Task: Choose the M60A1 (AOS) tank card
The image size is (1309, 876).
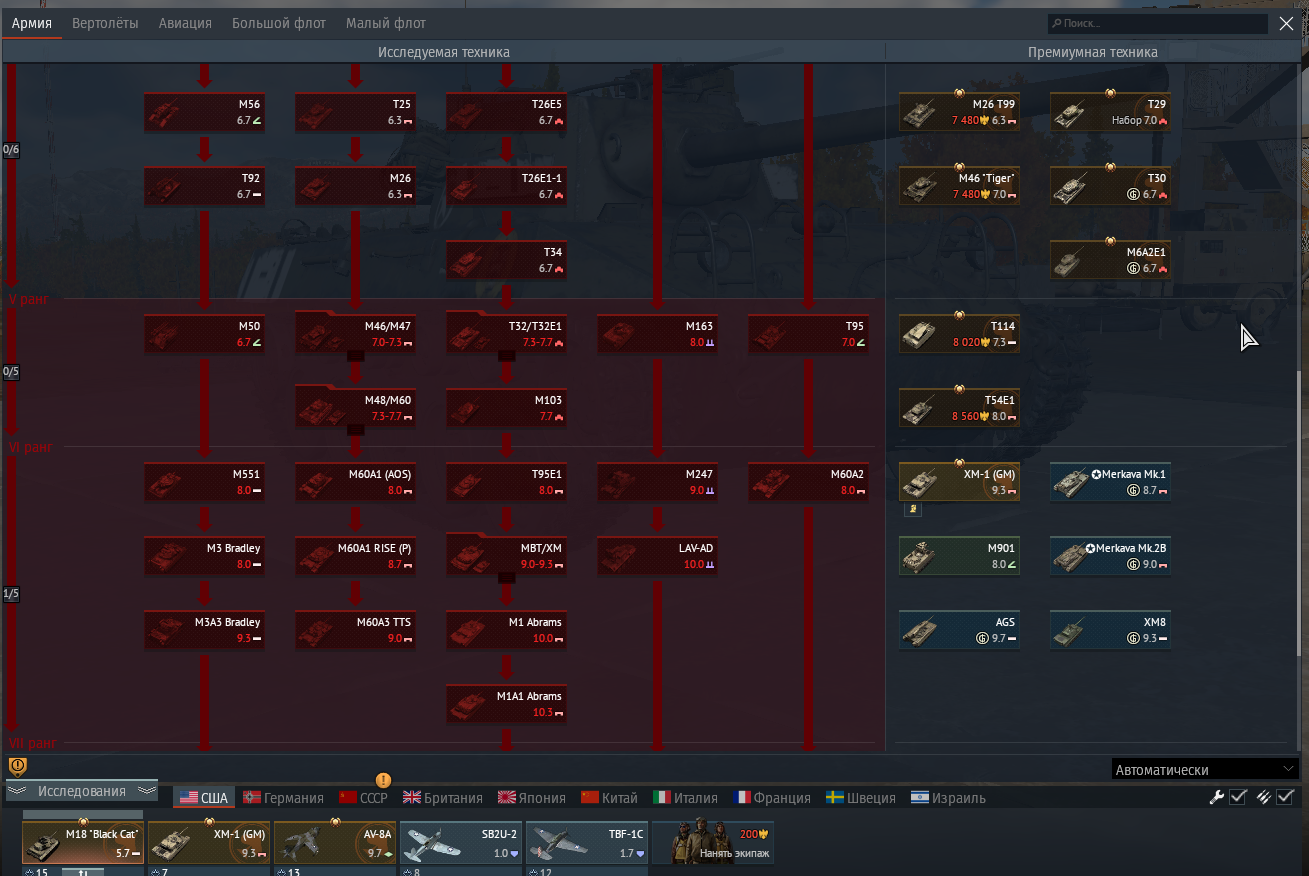Action: [x=356, y=482]
